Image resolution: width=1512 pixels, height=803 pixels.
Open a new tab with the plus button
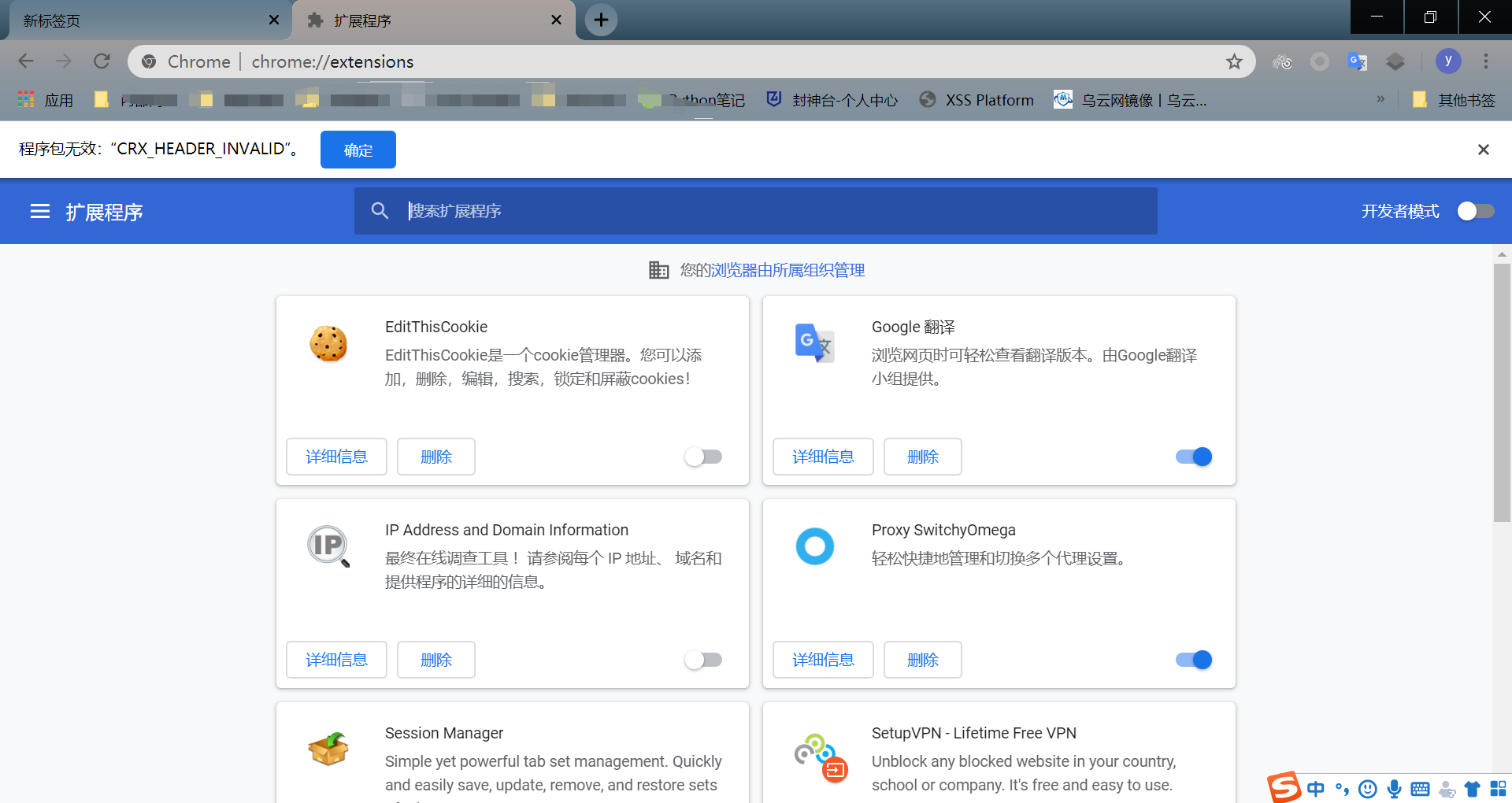coord(601,20)
